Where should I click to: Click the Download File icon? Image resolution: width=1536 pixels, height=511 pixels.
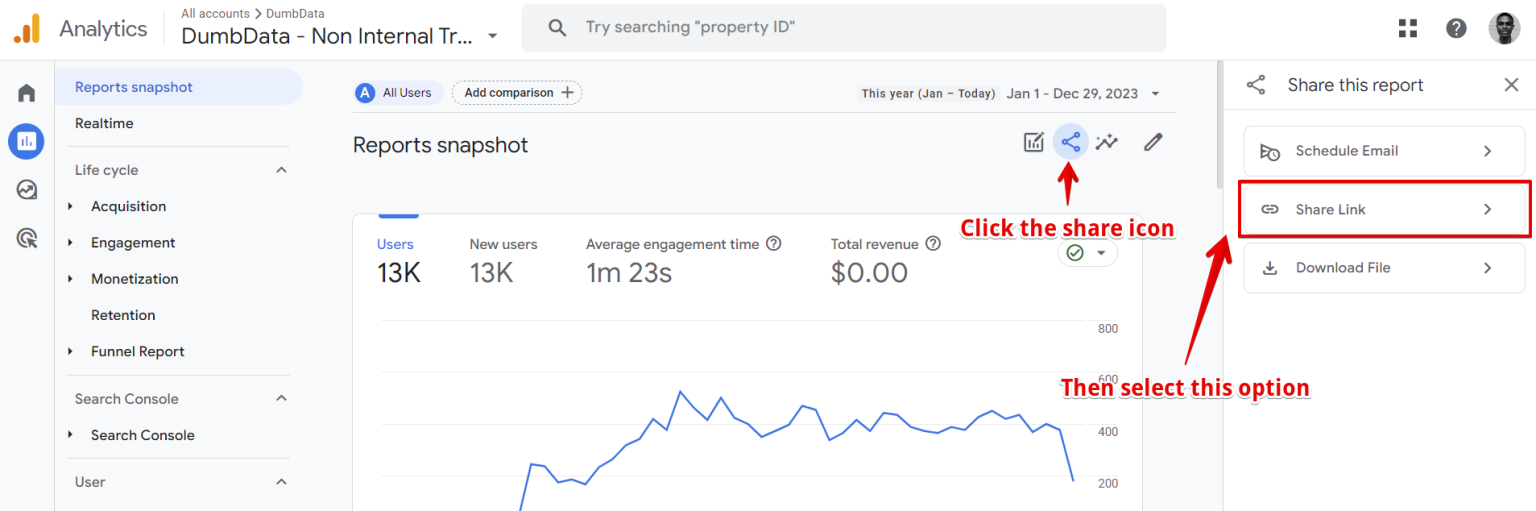tap(1270, 268)
